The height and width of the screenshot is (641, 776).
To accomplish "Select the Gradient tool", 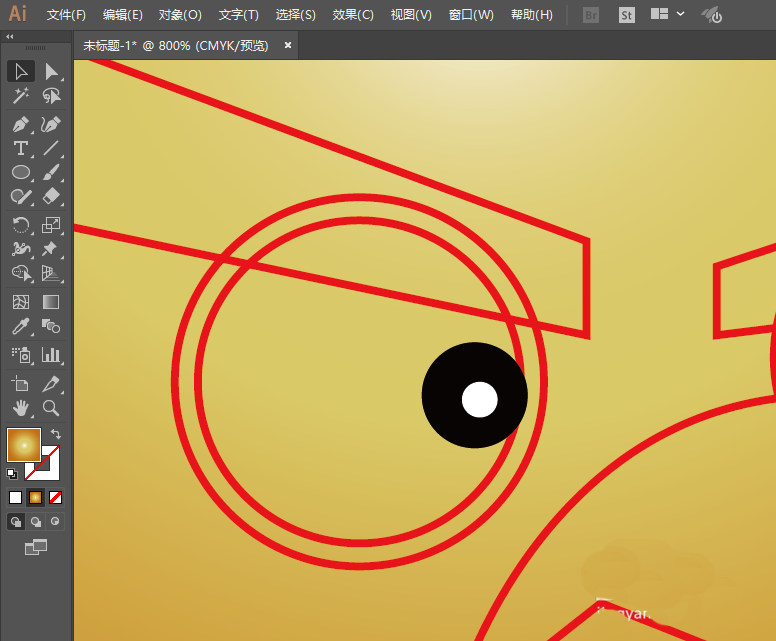I will pos(51,302).
